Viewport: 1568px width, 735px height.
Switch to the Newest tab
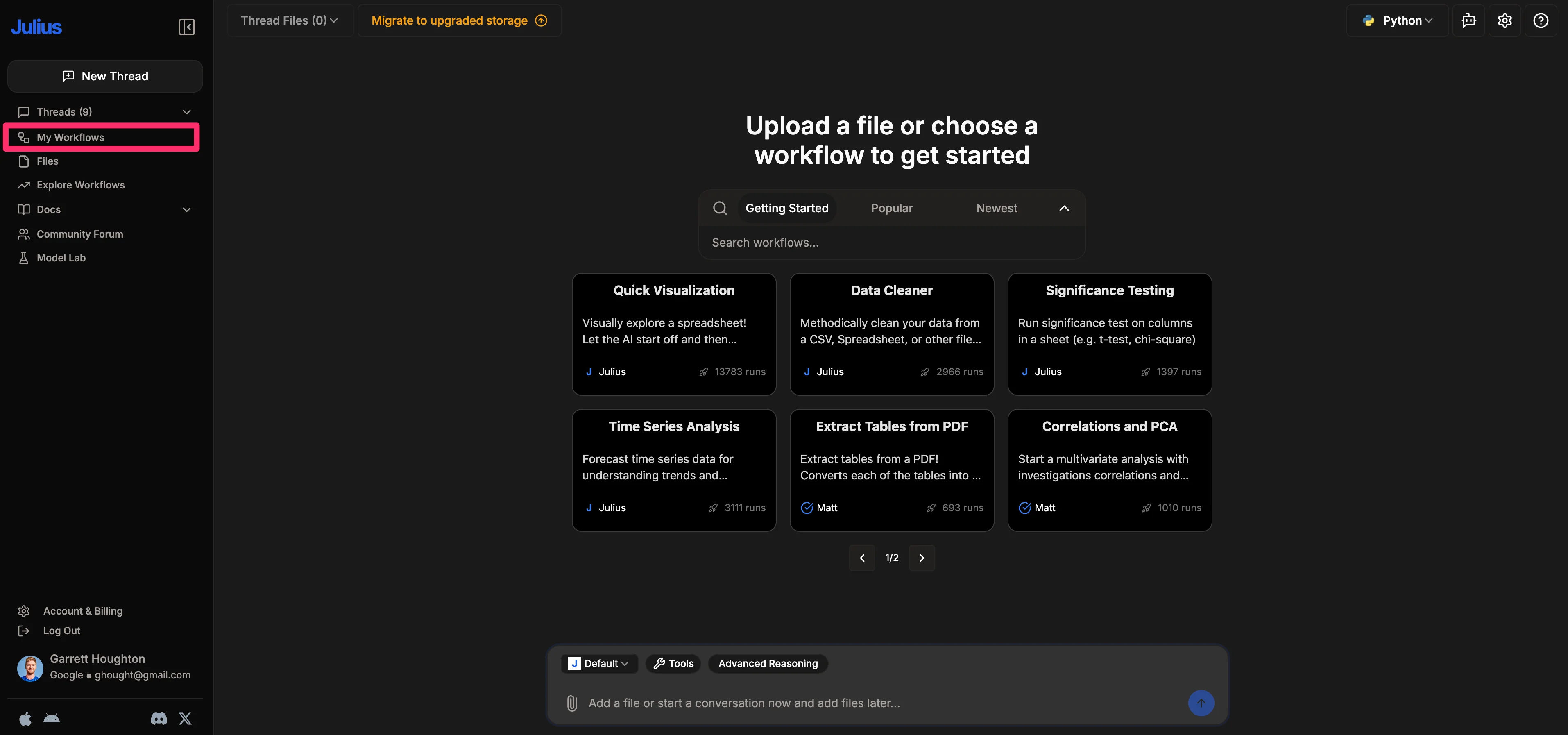(997, 208)
